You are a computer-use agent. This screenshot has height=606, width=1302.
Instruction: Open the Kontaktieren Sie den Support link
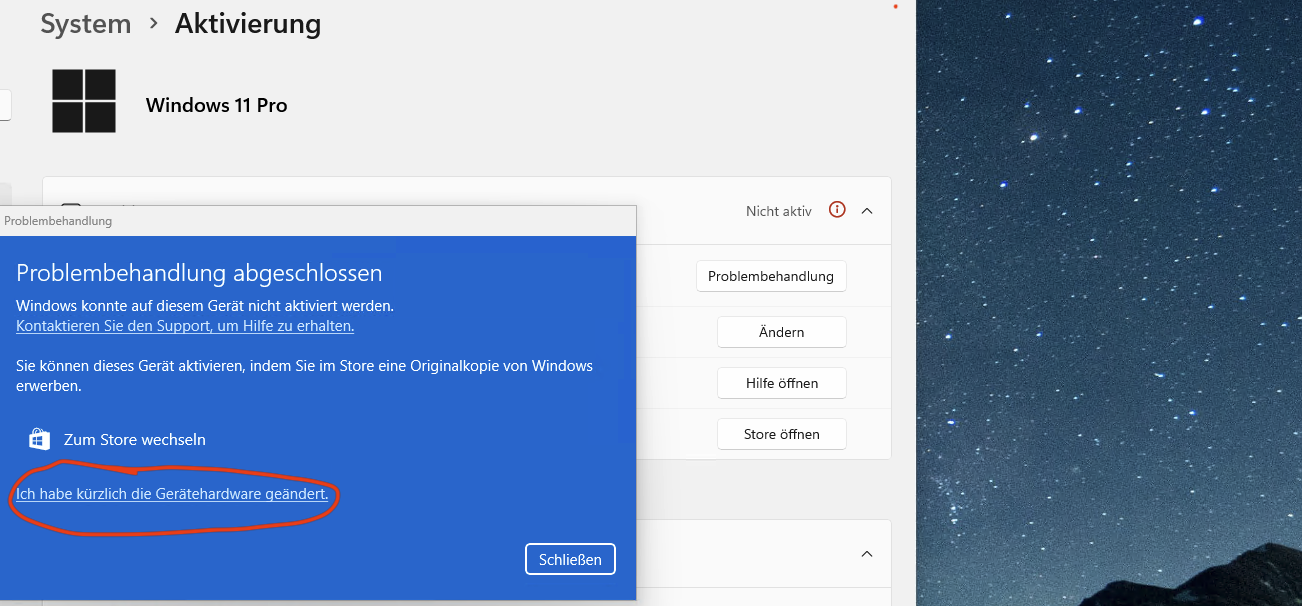(185, 326)
